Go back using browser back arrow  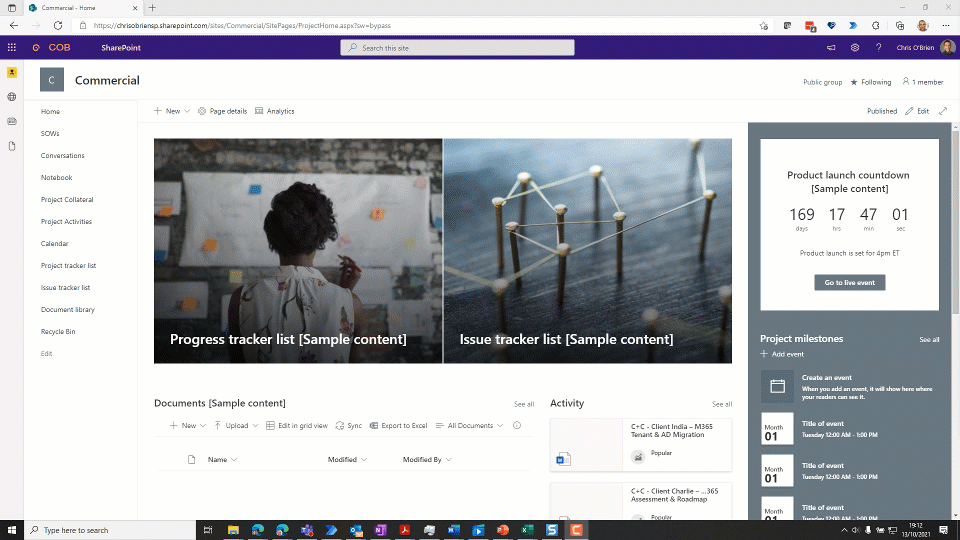coord(13,26)
